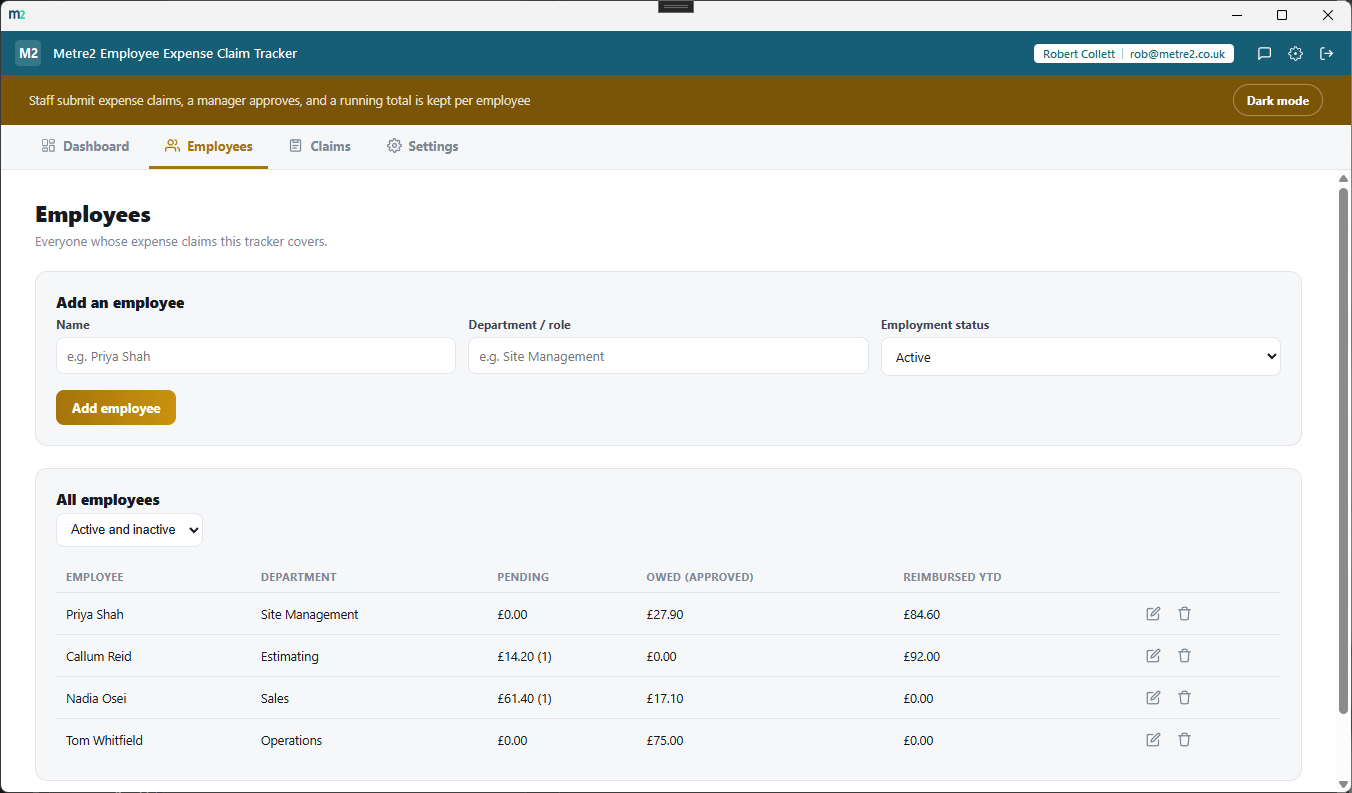Click the All employees section heading

click(x=108, y=500)
